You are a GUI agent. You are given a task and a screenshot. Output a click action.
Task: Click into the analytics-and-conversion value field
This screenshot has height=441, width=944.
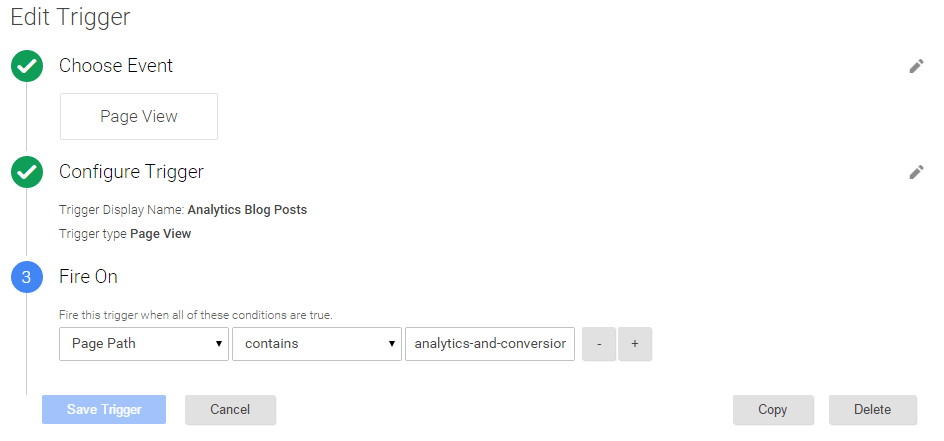click(490, 344)
